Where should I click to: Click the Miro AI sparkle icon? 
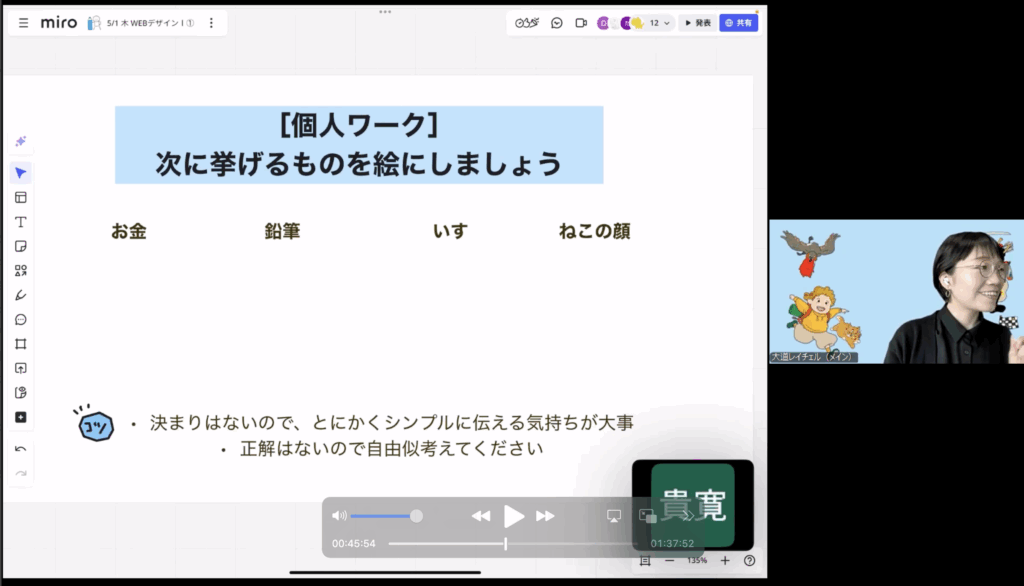coord(20,142)
